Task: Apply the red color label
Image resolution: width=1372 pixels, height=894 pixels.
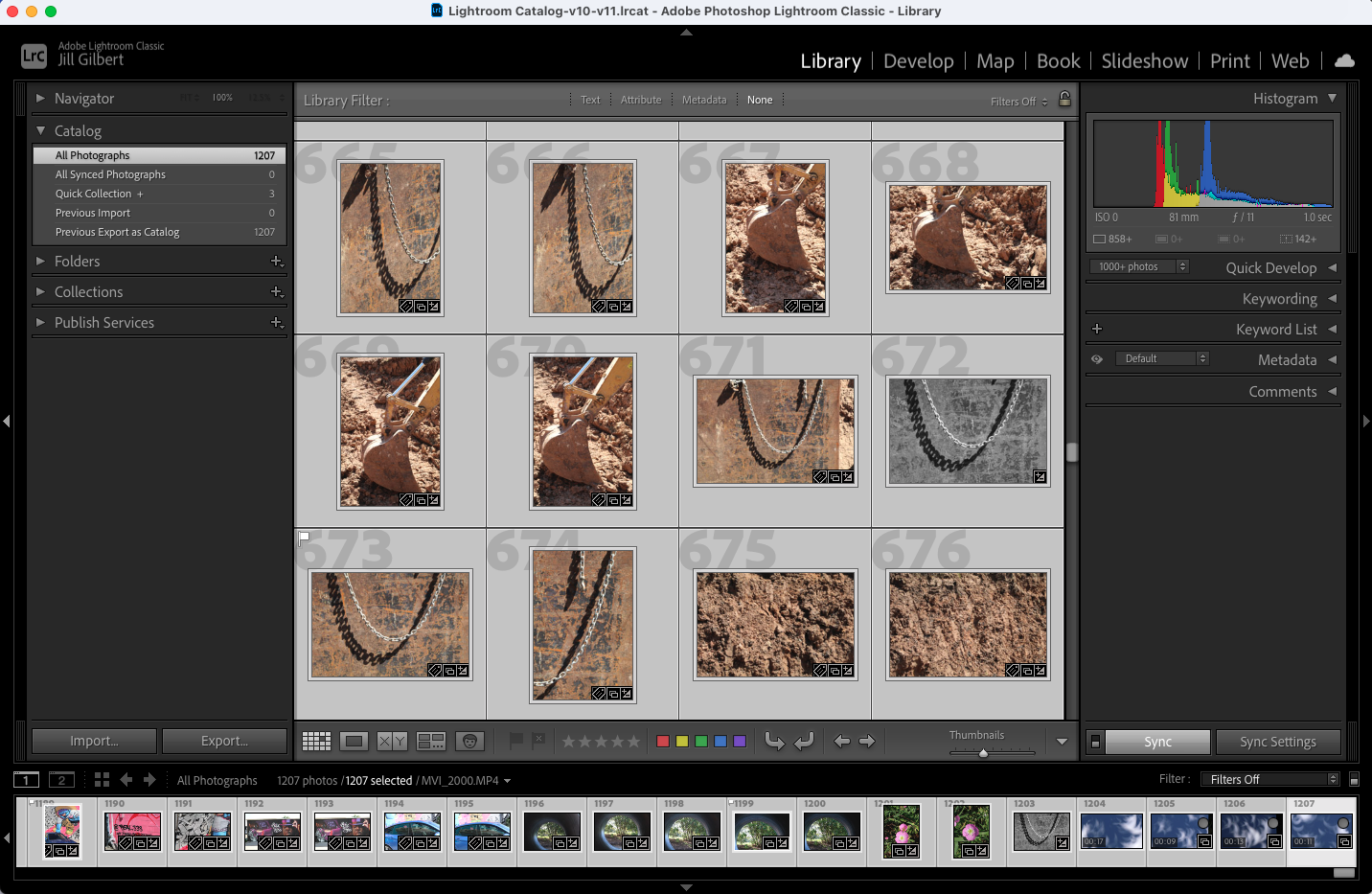Action: coord(663,741)
